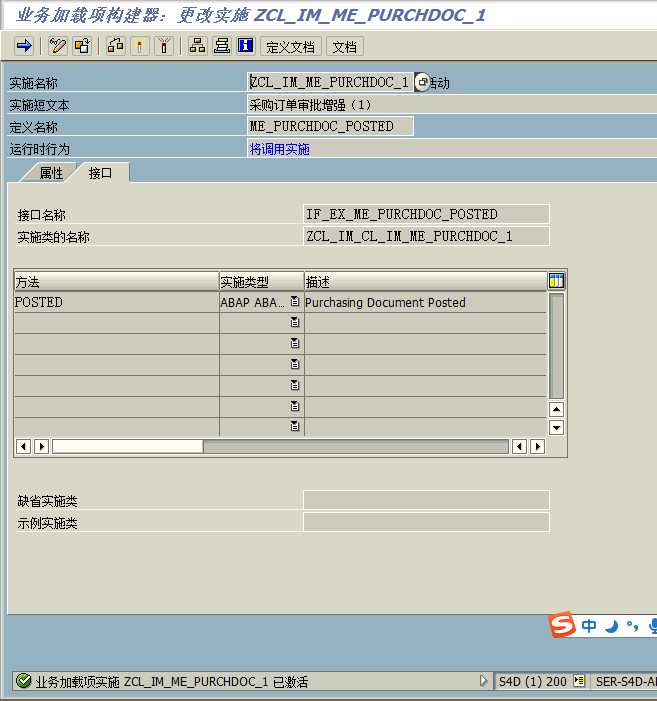Open 文档 button
This screenshot has height=701, width=657.
click(x=345, y=46)
